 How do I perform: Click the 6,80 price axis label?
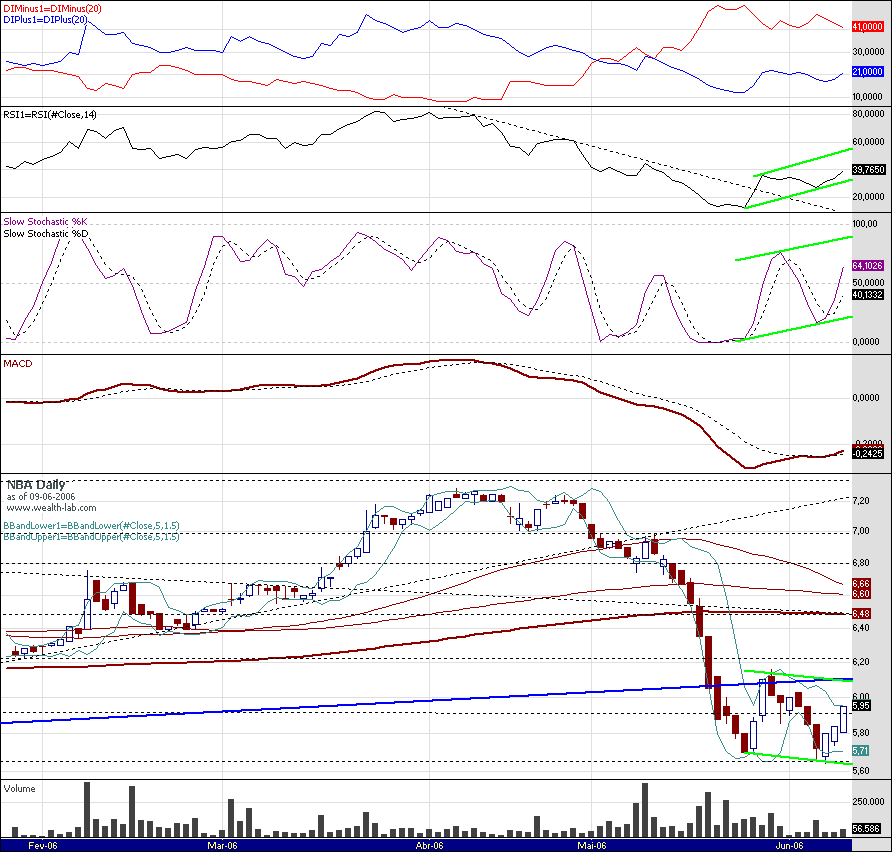pos(861,563)
